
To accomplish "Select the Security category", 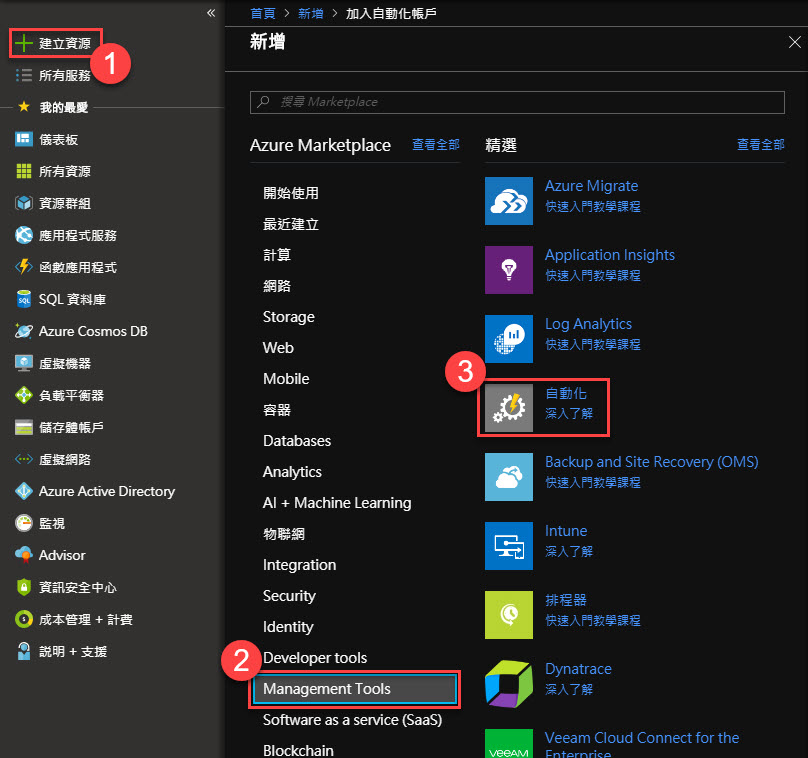I will coord(289,596).
